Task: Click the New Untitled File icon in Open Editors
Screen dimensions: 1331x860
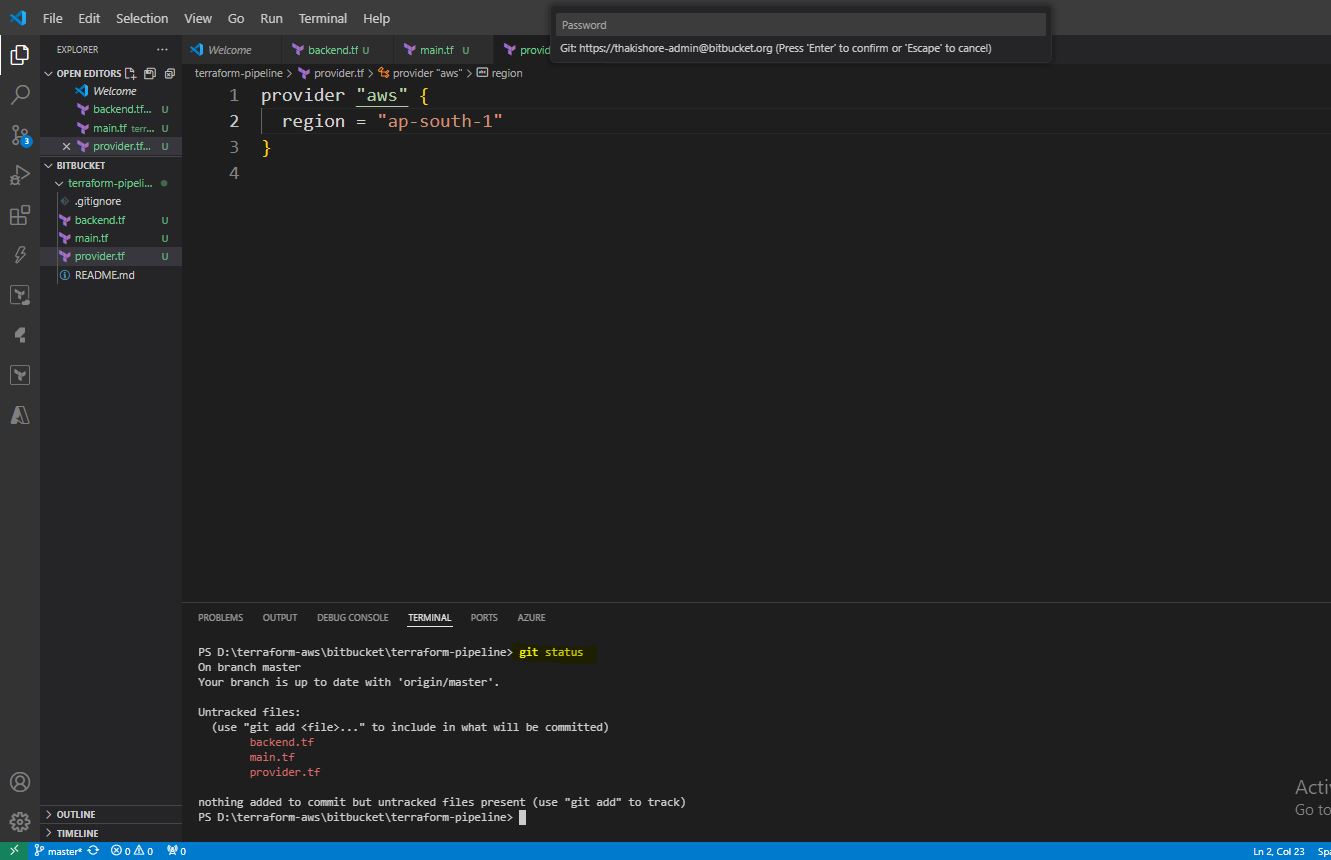Action: tap(130, 73)
